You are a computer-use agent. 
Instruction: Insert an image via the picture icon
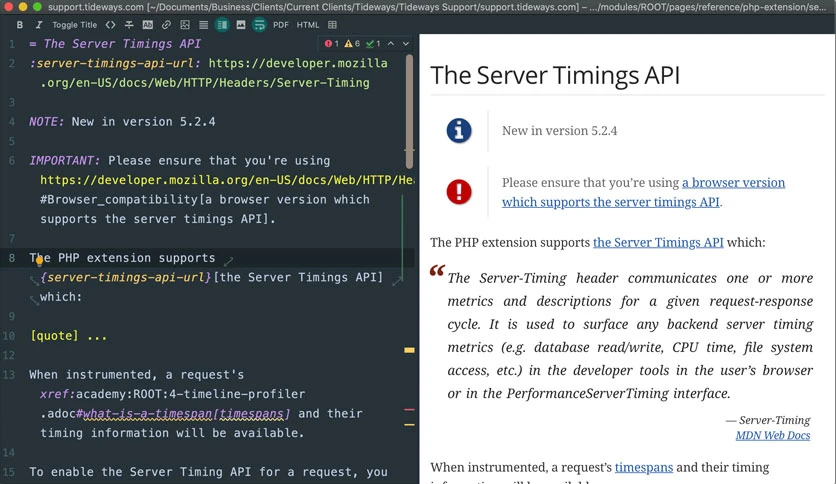tap(185, 25)
